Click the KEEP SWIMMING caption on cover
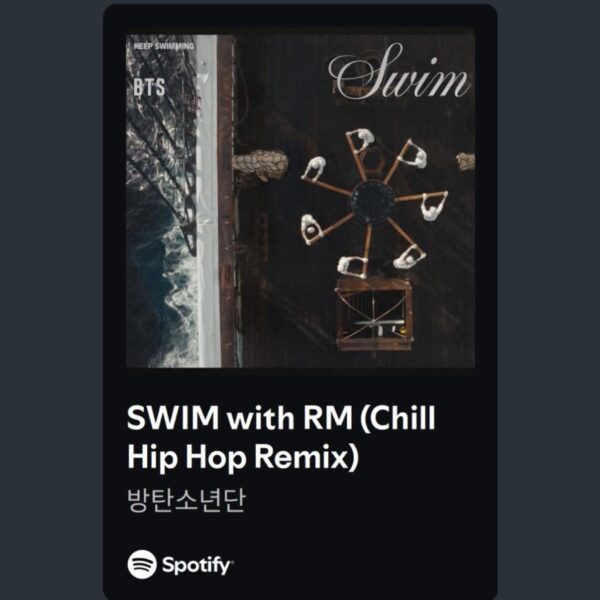Screen dimensions: 600x600 click(x=164, y=46)
